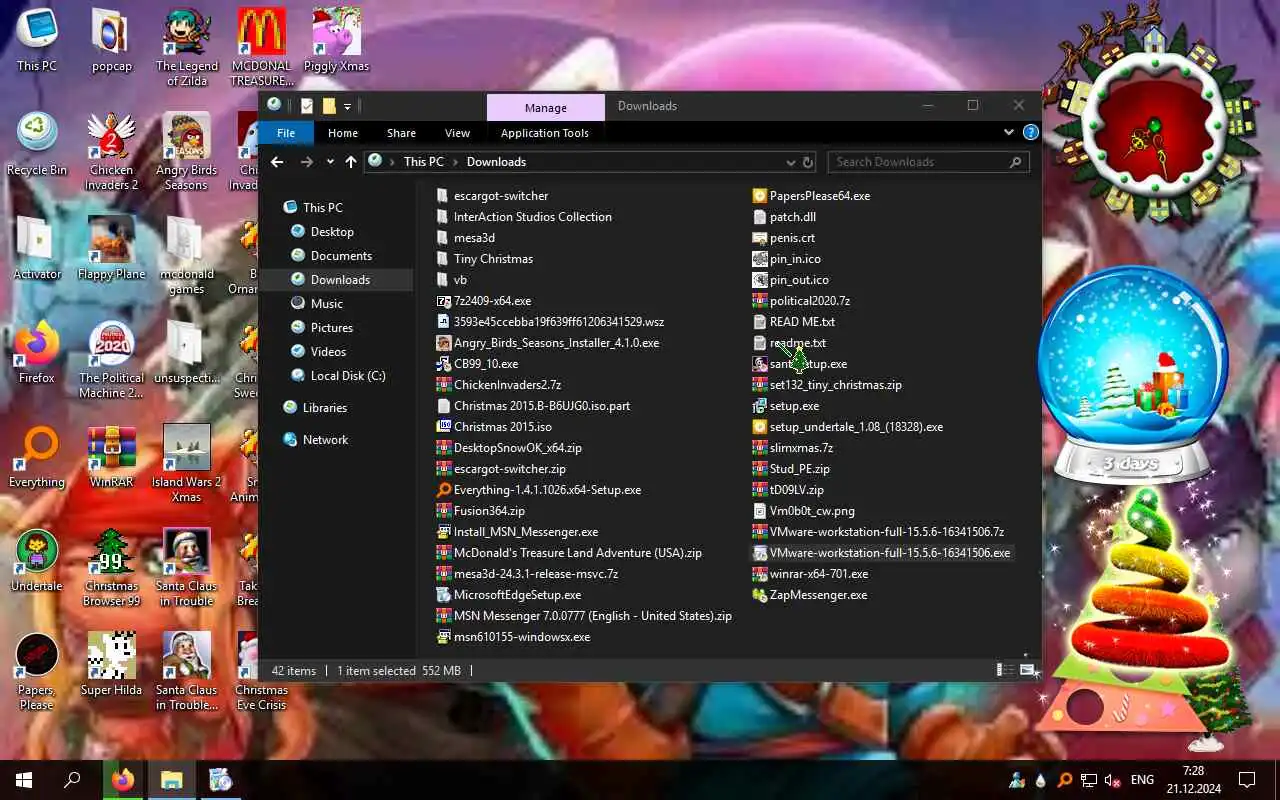1280x800 pixels.
Task: Open Local Disk (C:) in navigation pane
Action: click(347, 375)
